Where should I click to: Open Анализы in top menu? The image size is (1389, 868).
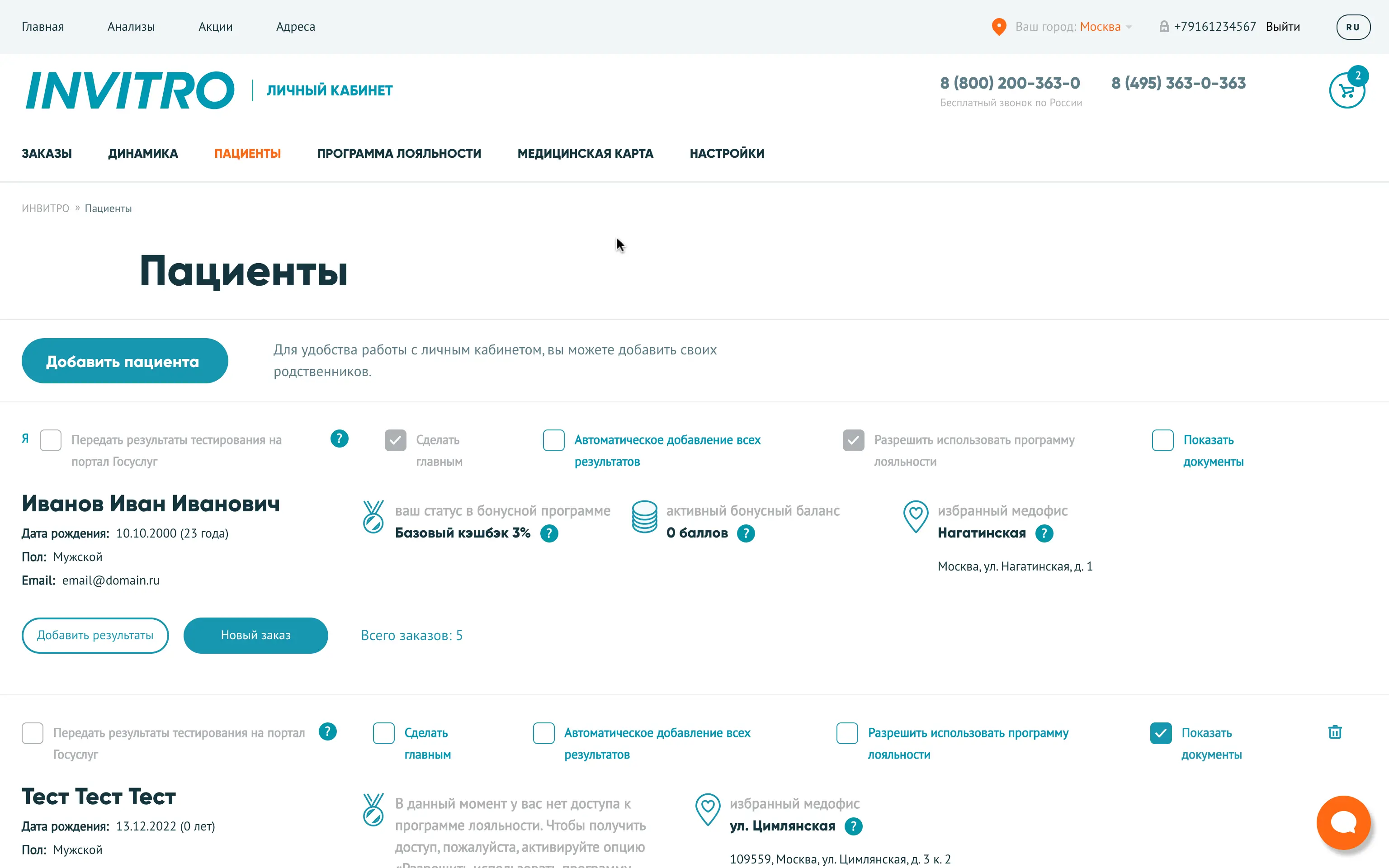tap(131, 27)
